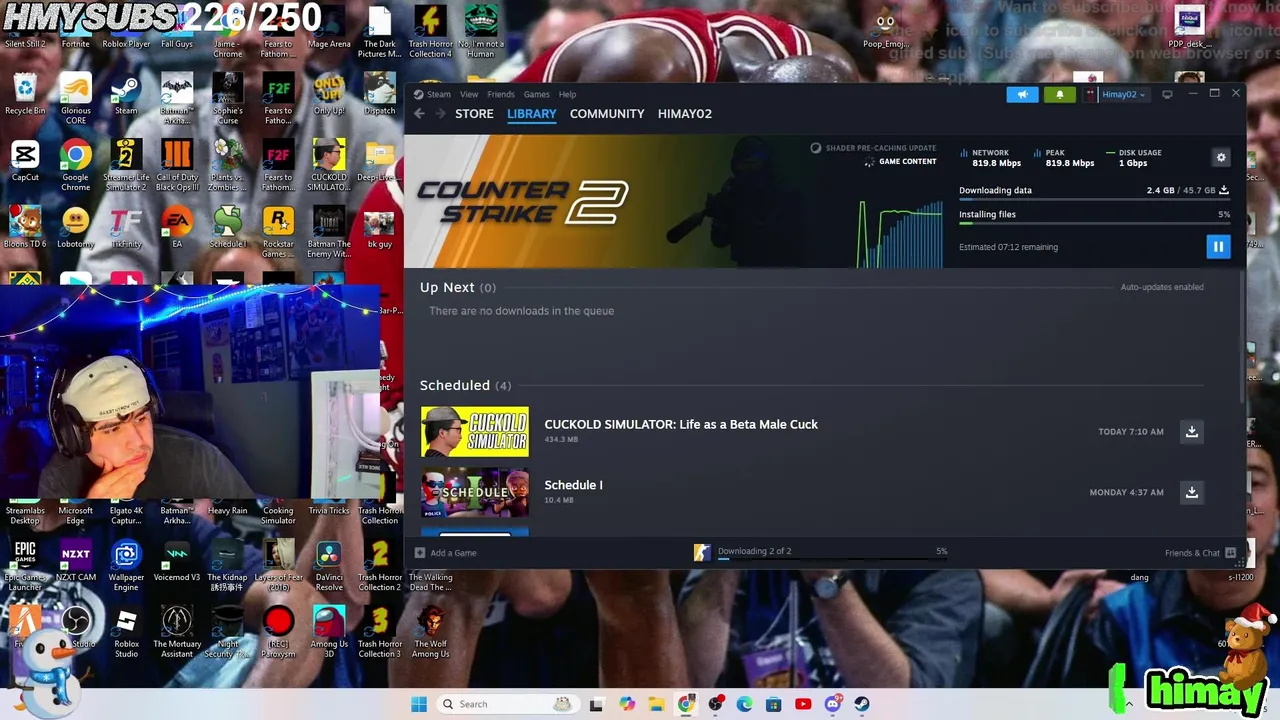Open Steam notifications bell
1280x720 pixels.
pyautogui.click(x=1060, y=94)
